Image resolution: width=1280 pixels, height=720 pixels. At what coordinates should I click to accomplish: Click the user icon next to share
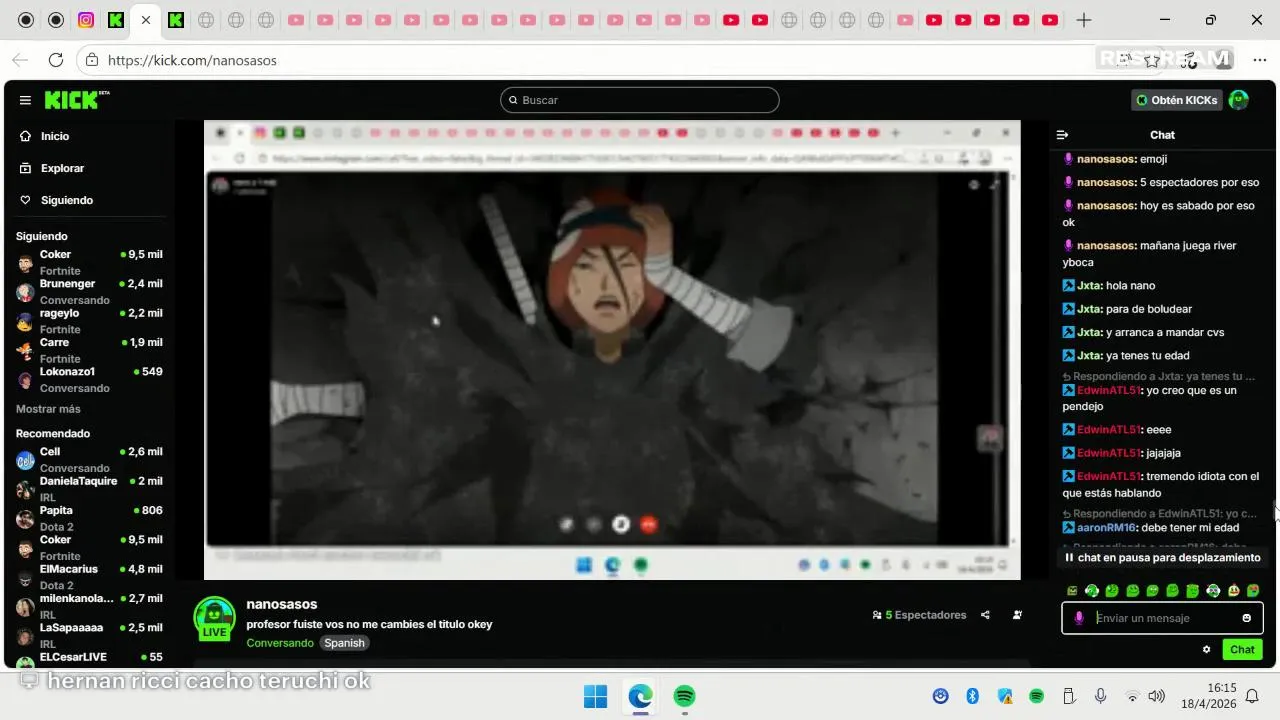coord(1017,615)
